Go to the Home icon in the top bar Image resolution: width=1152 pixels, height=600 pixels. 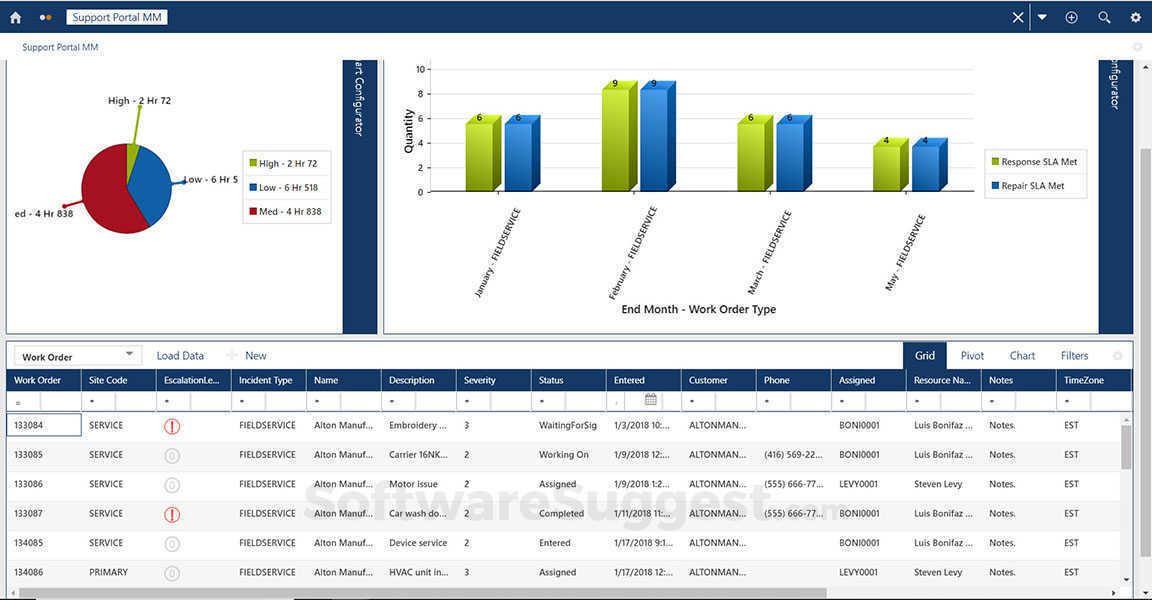(x=15, y=17)
